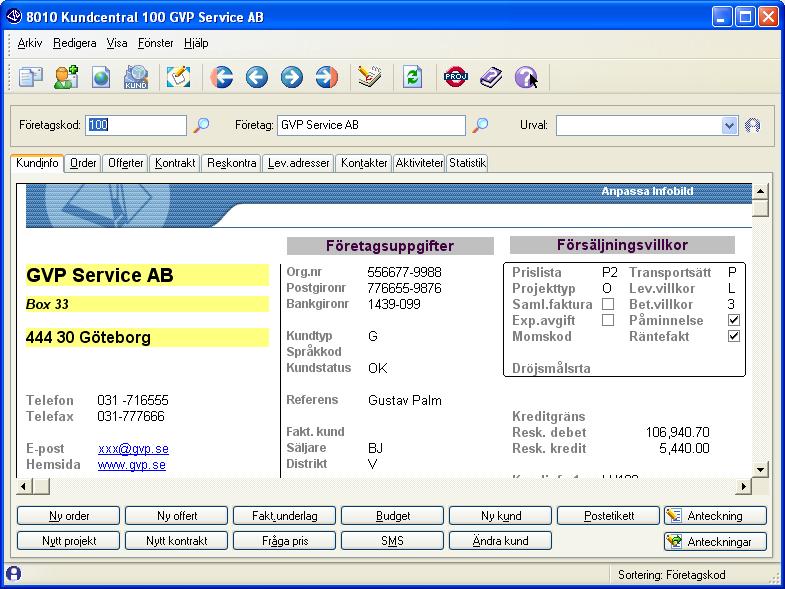Switch to the Statistik tab
Screen dimensions: 785x589
coord(467,163)
